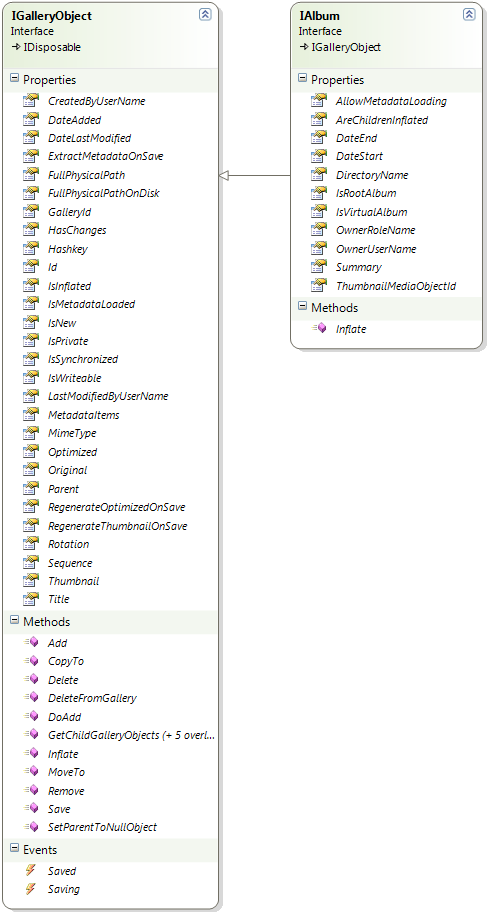Select the DoAdd method text

[65, 717]
